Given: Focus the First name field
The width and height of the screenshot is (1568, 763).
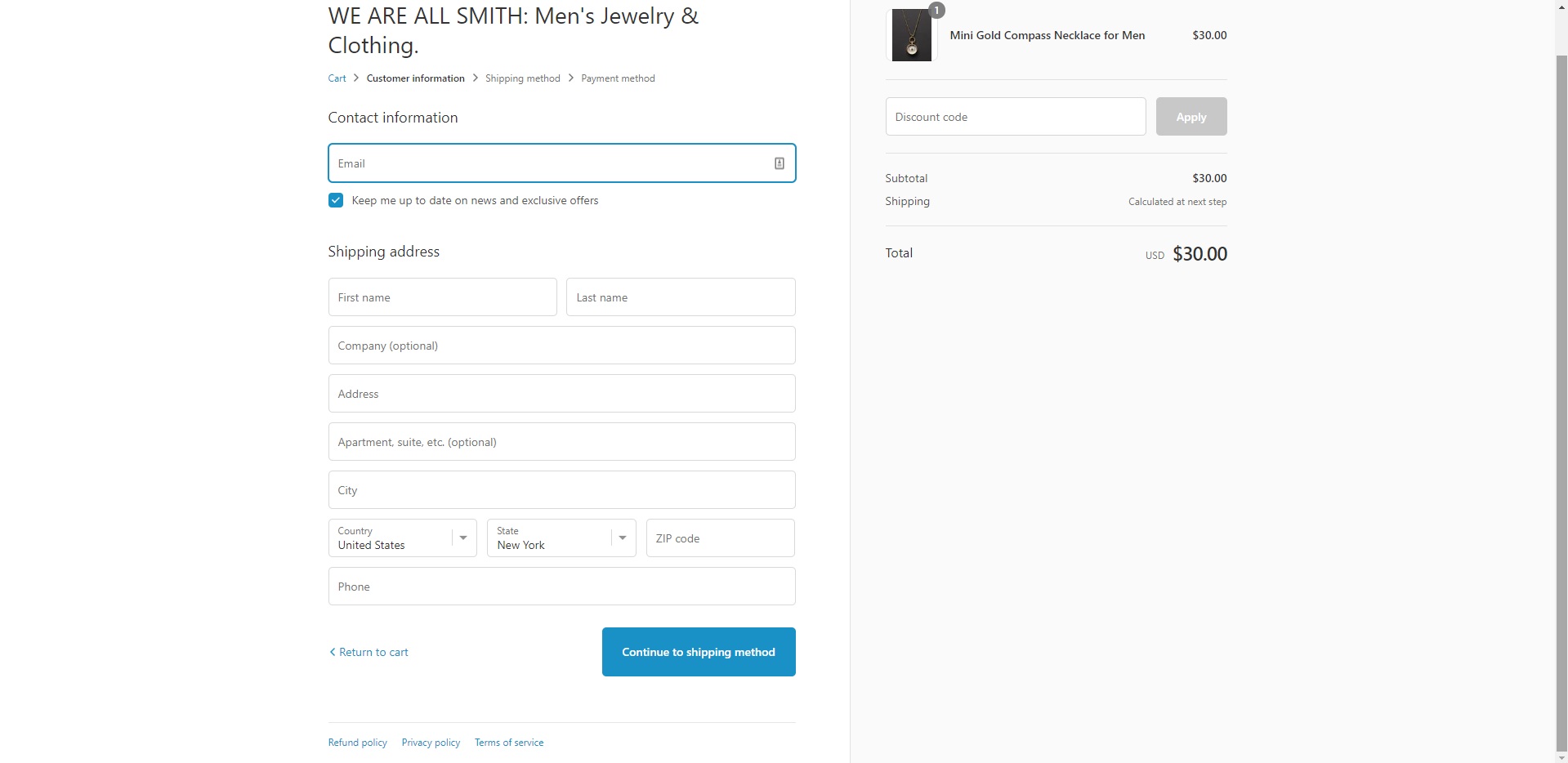Looking at the screenshot, I should (x=442, y=297).
